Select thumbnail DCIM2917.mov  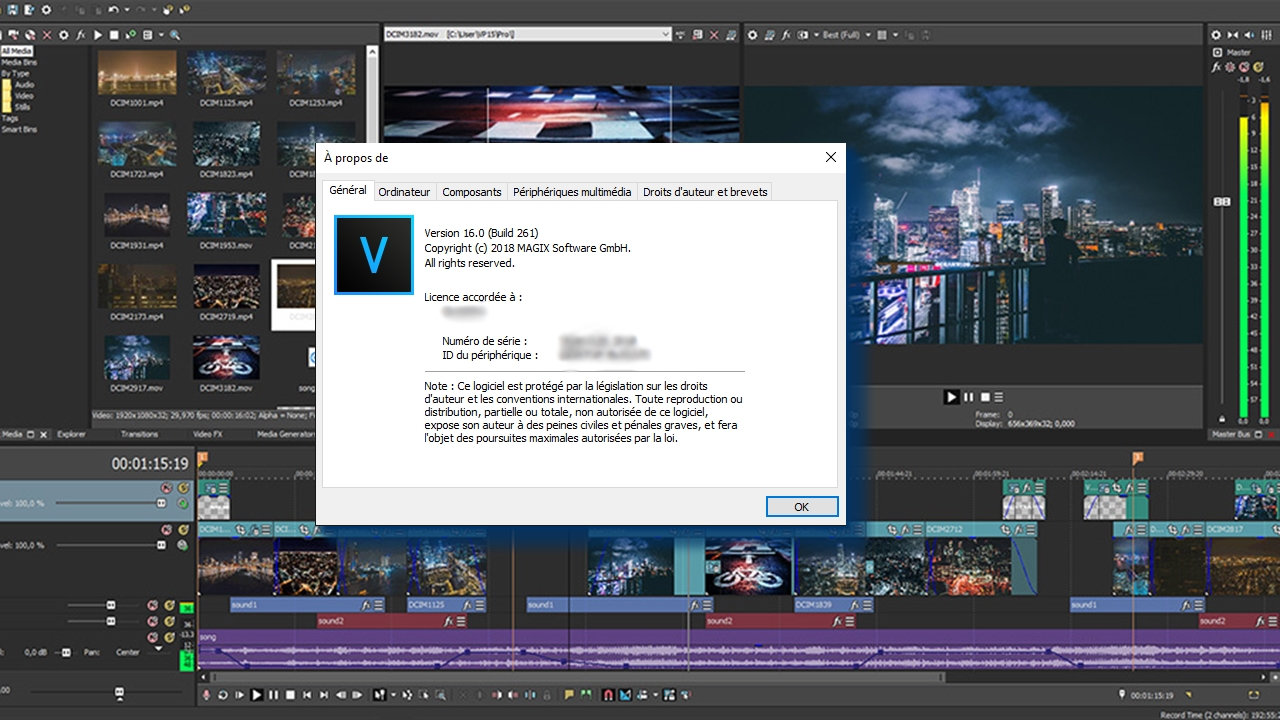click(137, 364)
